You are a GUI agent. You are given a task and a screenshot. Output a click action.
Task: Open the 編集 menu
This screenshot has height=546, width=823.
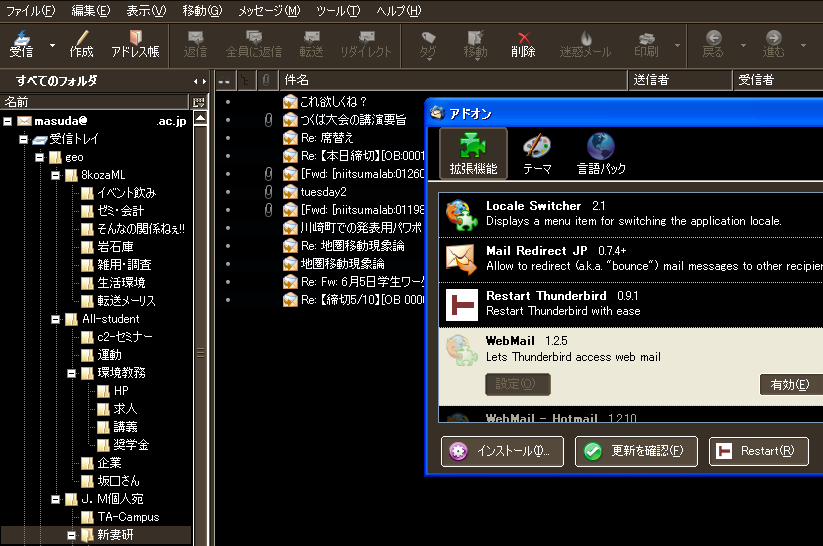91,10
